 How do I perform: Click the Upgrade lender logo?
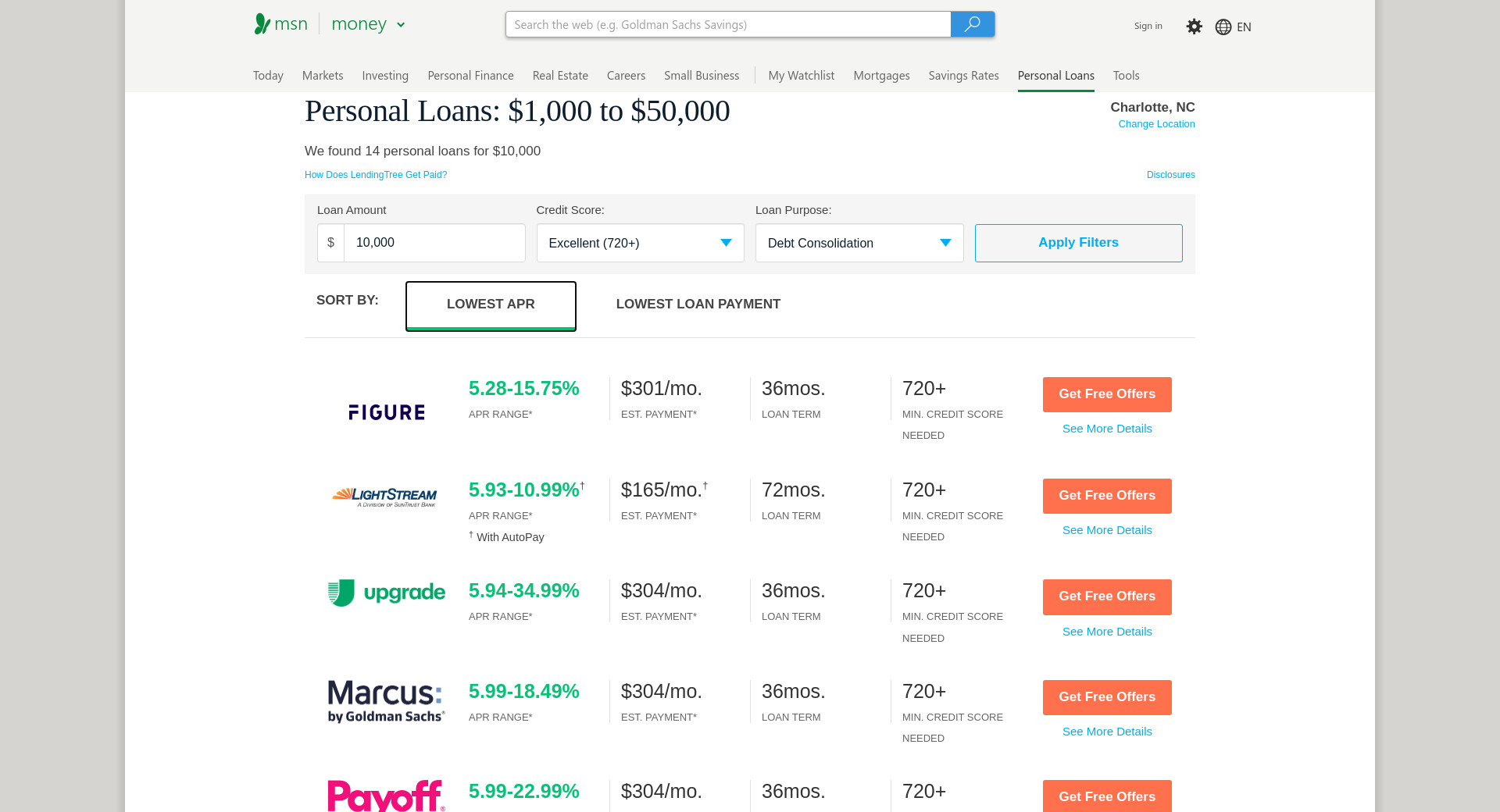pyautogui.click(x=386, y=593)
